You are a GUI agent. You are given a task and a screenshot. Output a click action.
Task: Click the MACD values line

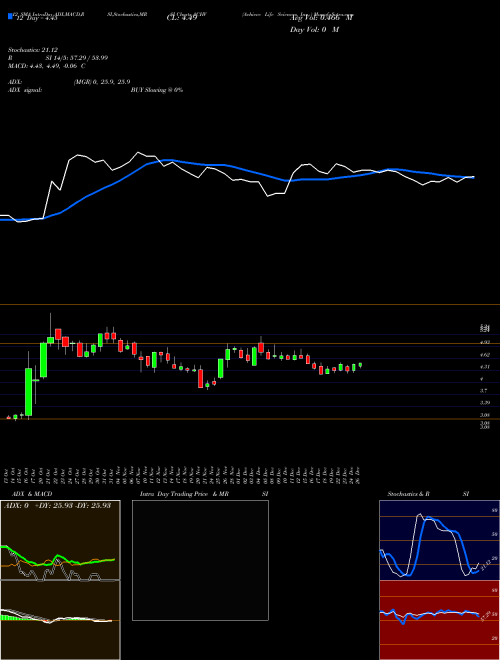click(47, 66)
